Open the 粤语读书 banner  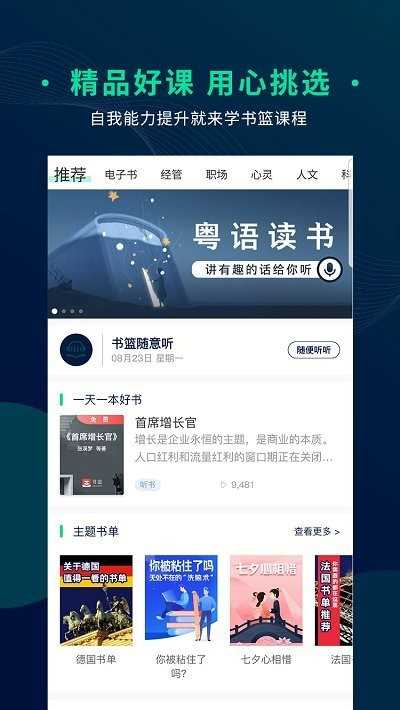(200, 254)
